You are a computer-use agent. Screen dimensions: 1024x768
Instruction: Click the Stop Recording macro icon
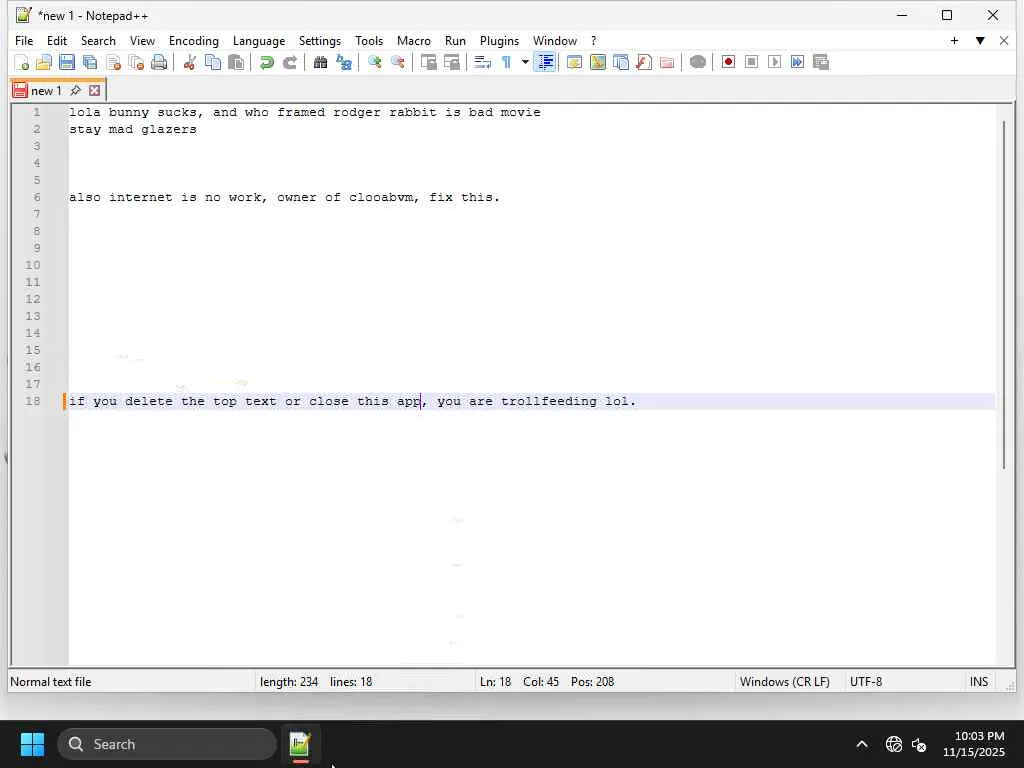[752, 62]
